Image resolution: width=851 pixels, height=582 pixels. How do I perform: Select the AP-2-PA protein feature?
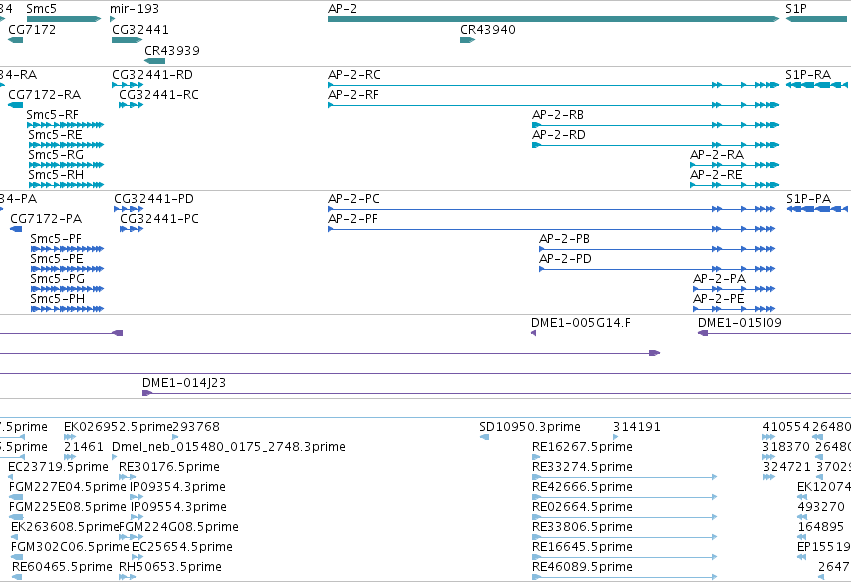coord(734,289)
